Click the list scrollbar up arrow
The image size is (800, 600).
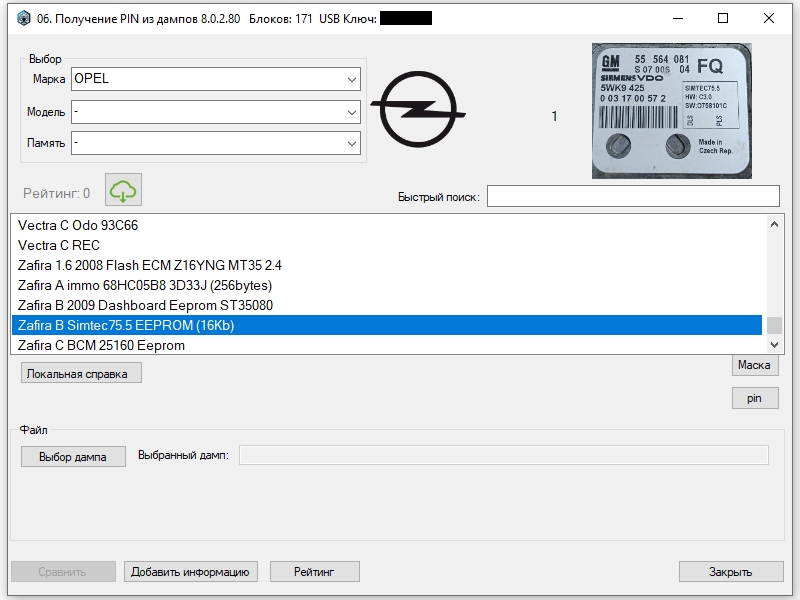774,224
